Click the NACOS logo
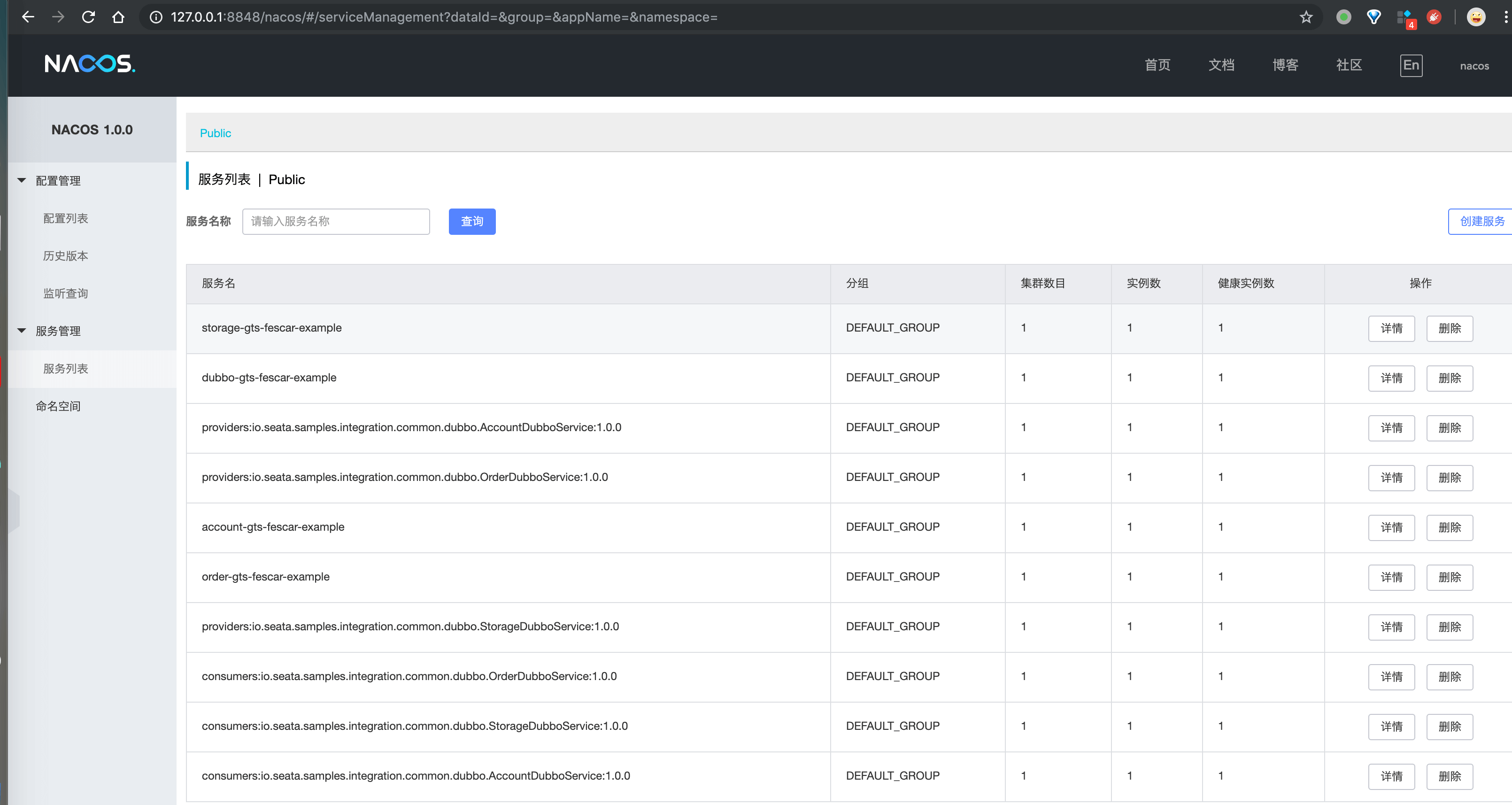Screen dimensions: 1512x805 pyautogui.click(x=90, y=63)
